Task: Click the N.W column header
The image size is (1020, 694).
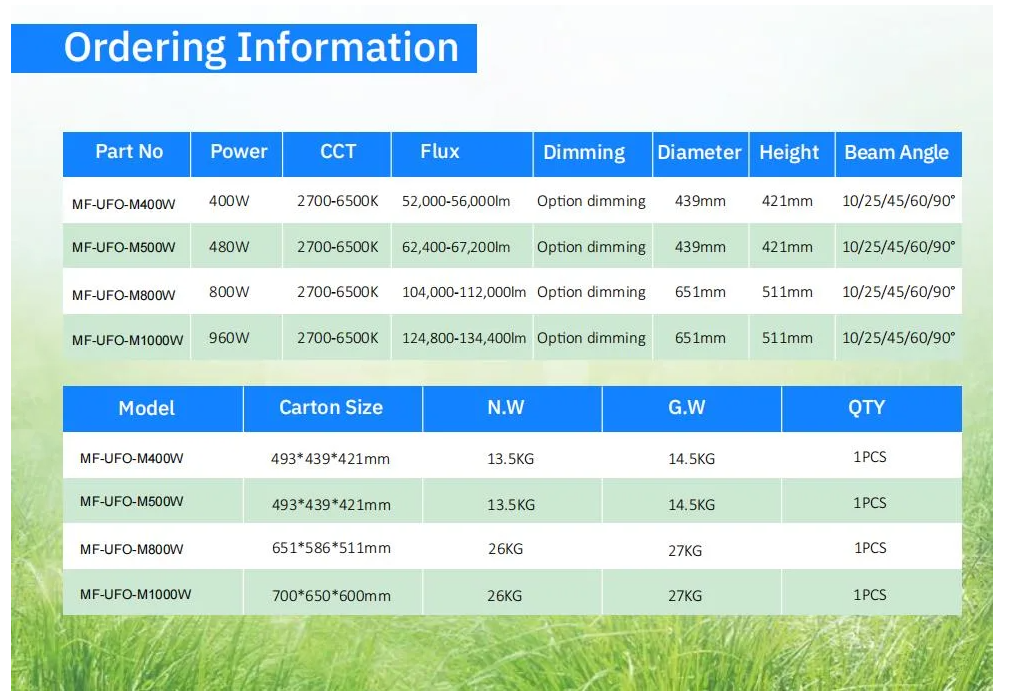Action: click(506, 408)
